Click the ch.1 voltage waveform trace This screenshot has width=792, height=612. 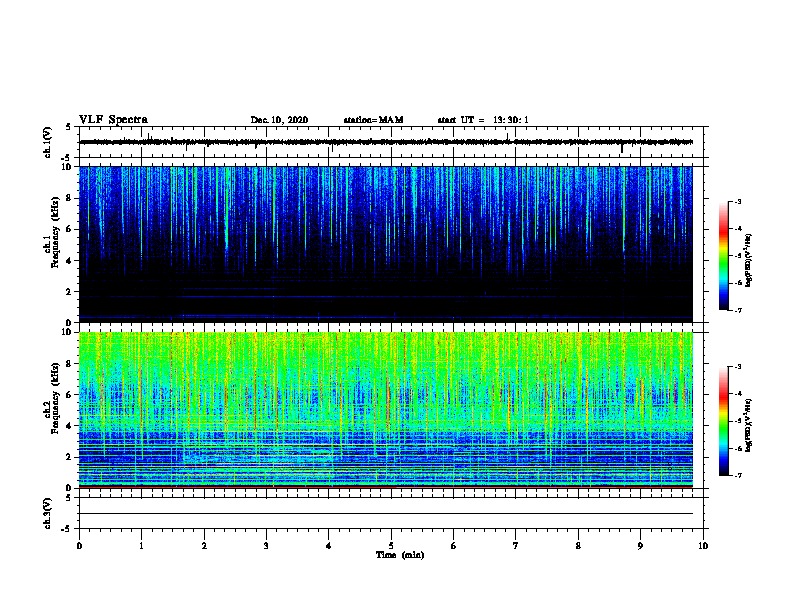click(x=386, y=142)
